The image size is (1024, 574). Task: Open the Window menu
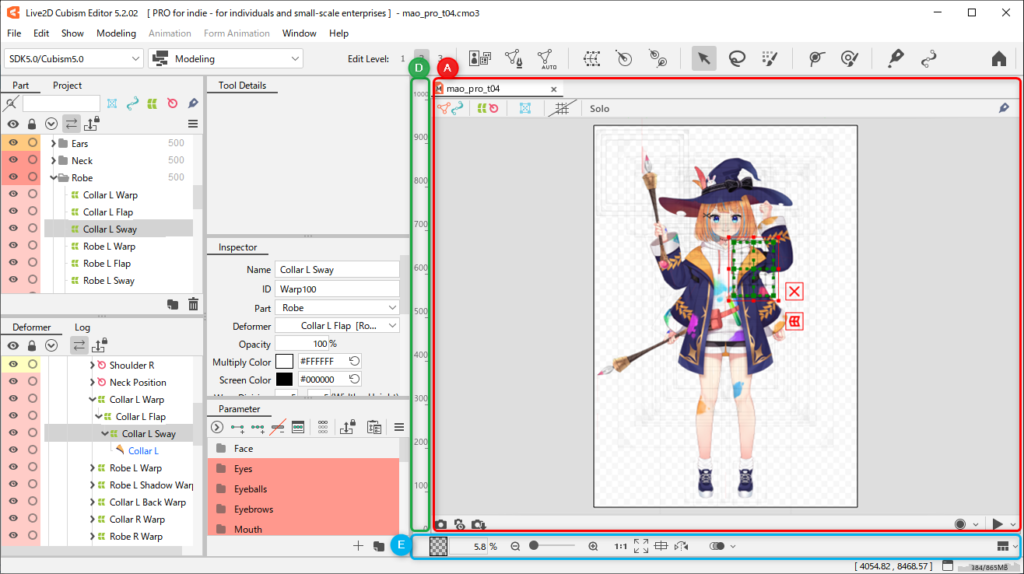pyautogui.click(x=299, y=33)
